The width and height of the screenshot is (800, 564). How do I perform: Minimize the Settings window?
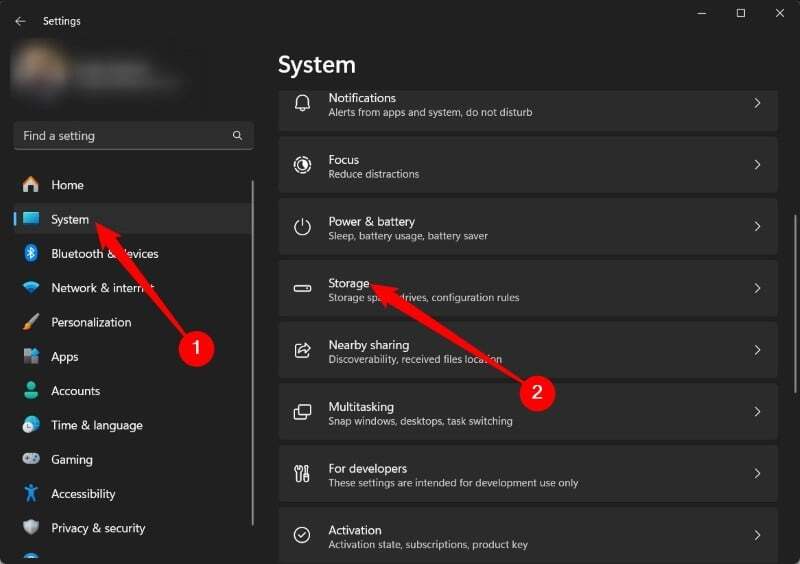[x=702, y=13]
